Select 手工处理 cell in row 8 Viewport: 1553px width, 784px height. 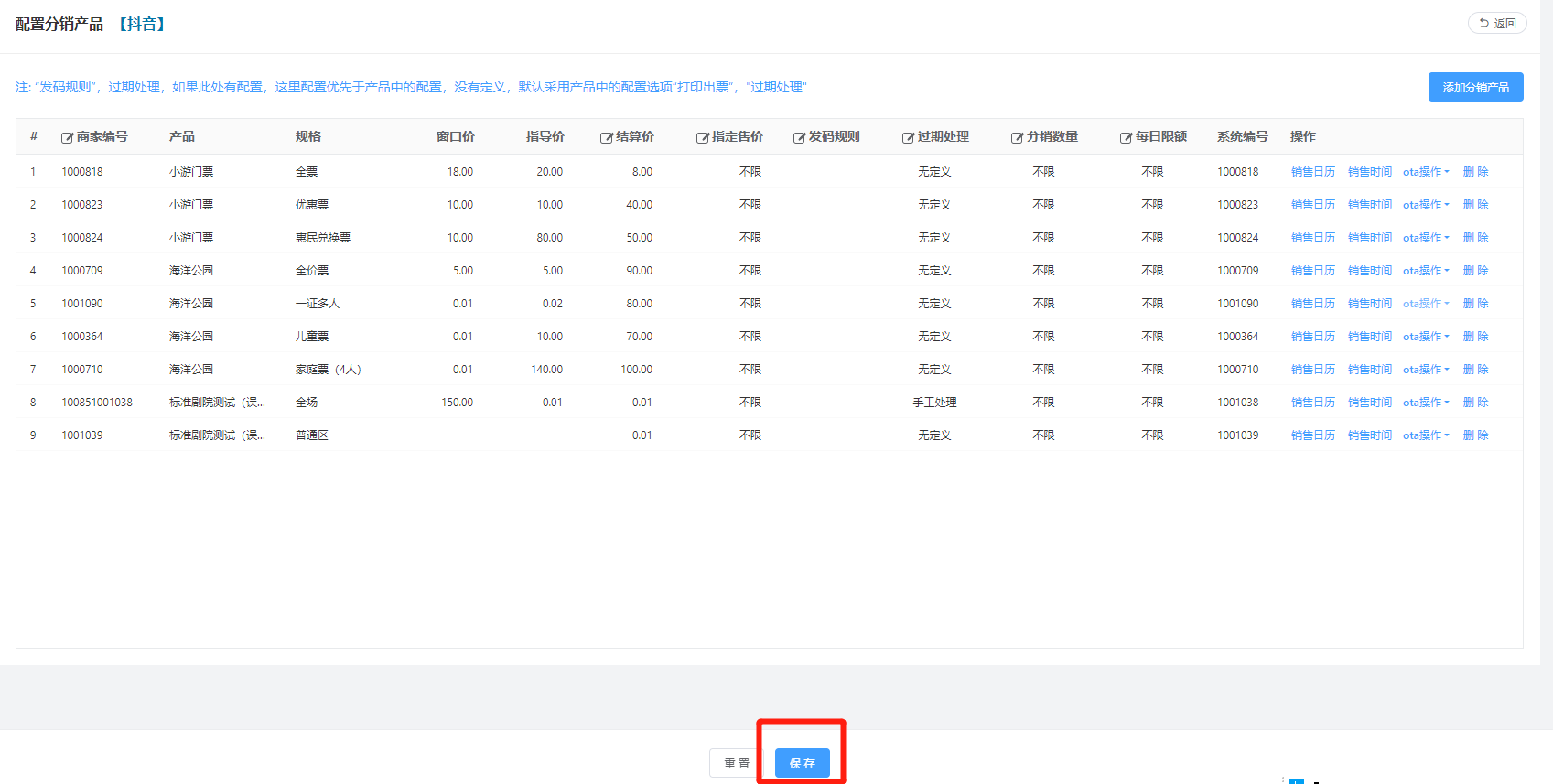[x=934, y=403]
